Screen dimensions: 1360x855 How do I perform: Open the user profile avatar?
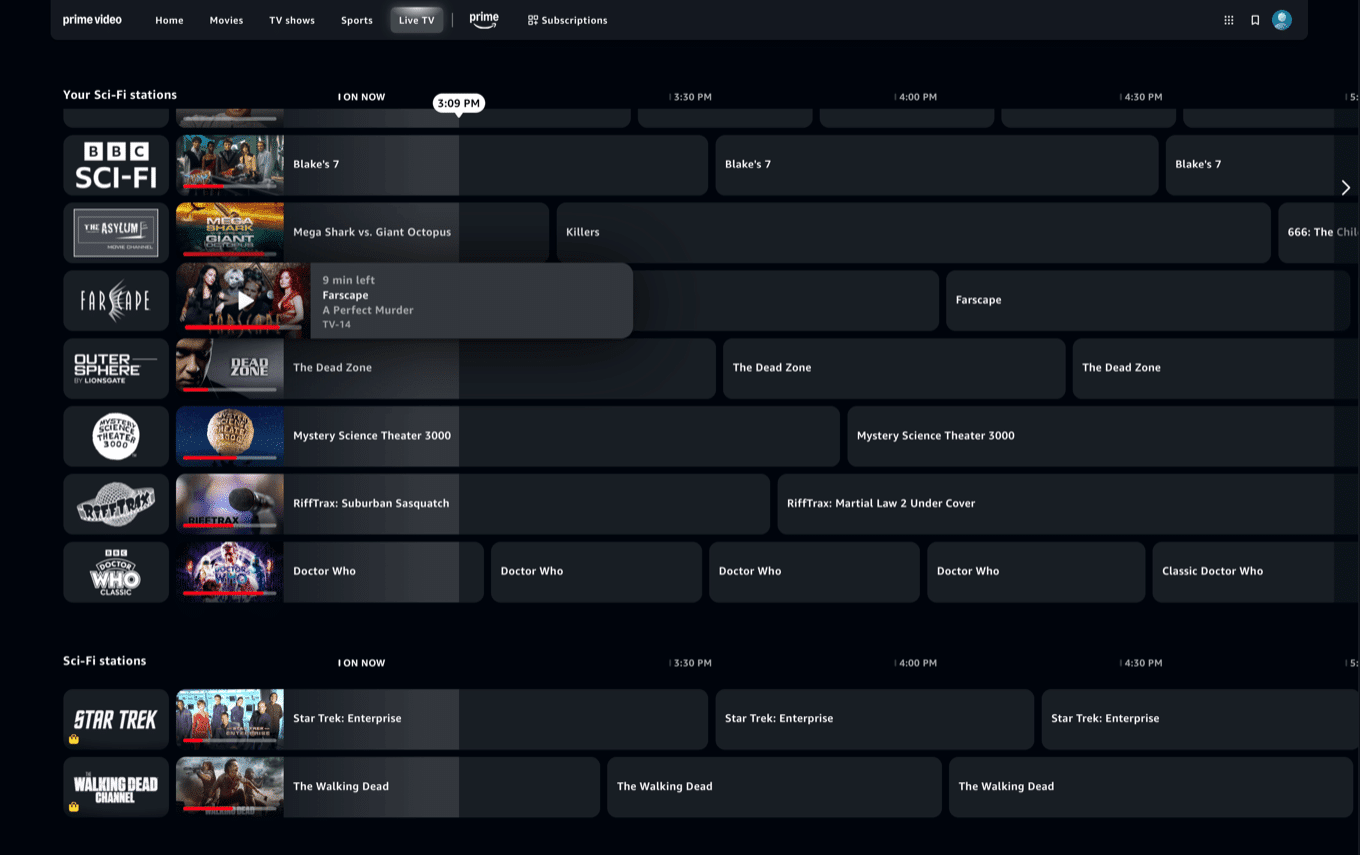click(x=1282, y=20)
